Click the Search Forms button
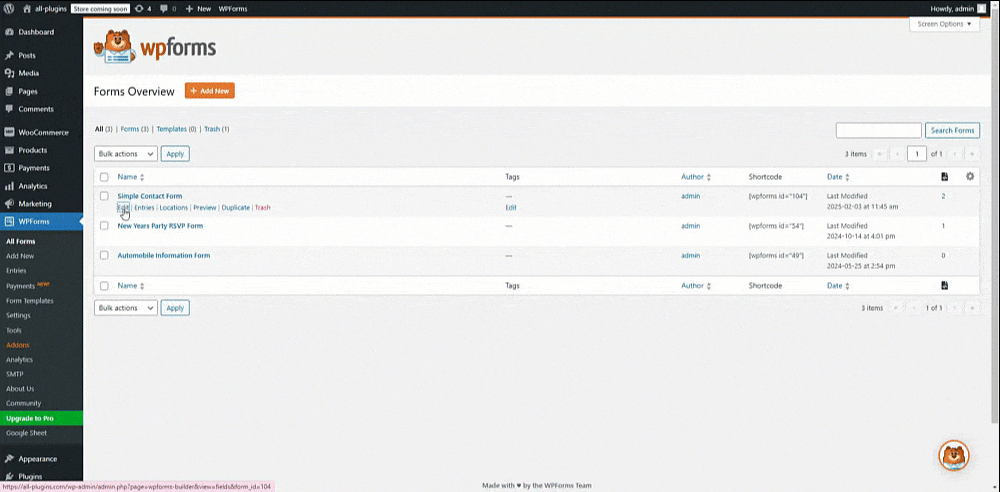 pos(952,130)
